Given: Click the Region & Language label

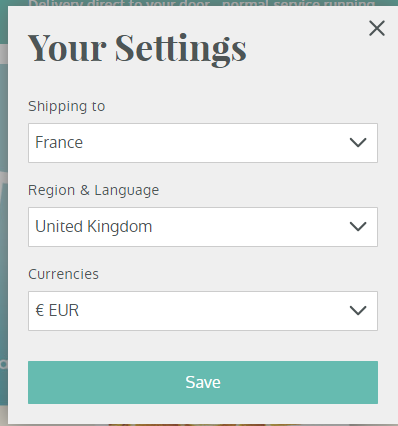Looking at the screenshot, I should tap(93, 191).
